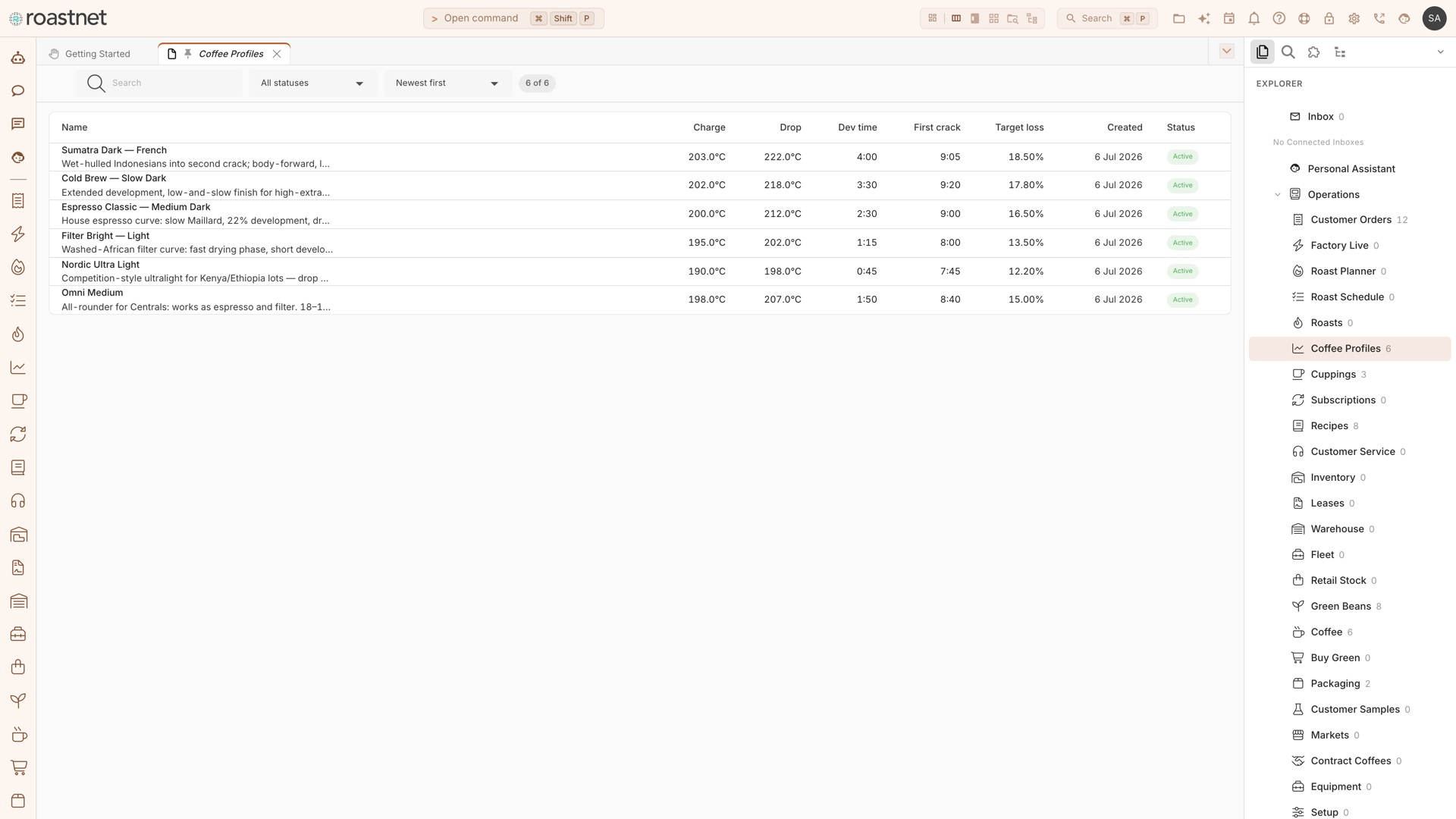Expand the tab list chevron button
The width and height of the screenshot is (1456, 819).
pos(1227,51)
